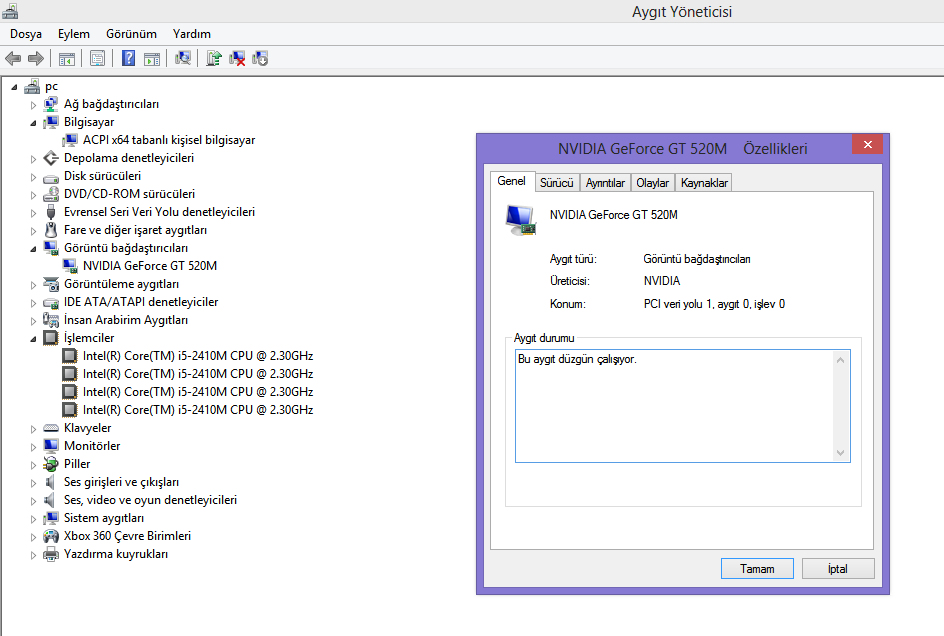Click the blue Help question-mark icon

pyautogui.click(x=128, y=58)
